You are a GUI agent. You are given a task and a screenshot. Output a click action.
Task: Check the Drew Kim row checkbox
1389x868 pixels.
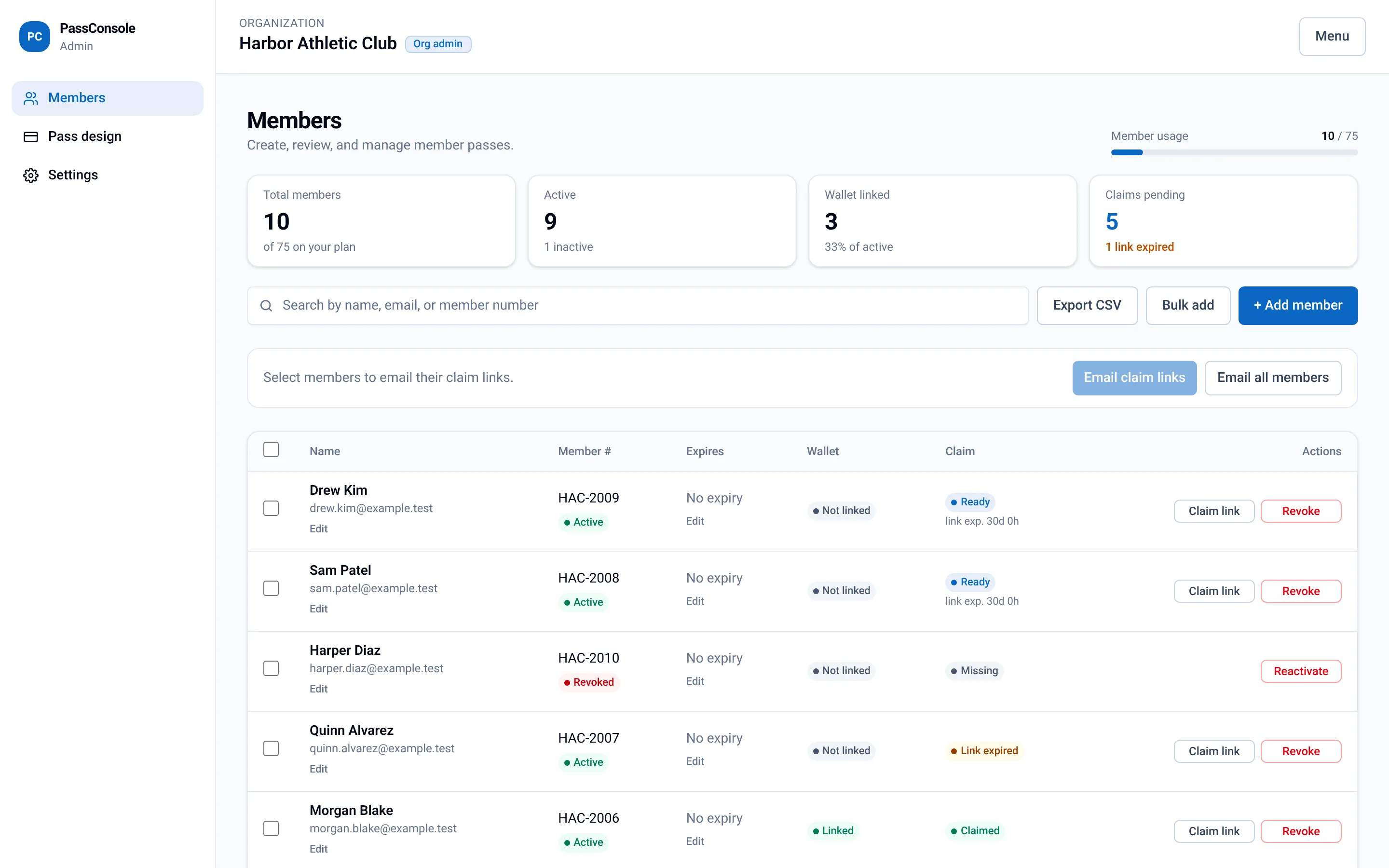coord(271,509)
